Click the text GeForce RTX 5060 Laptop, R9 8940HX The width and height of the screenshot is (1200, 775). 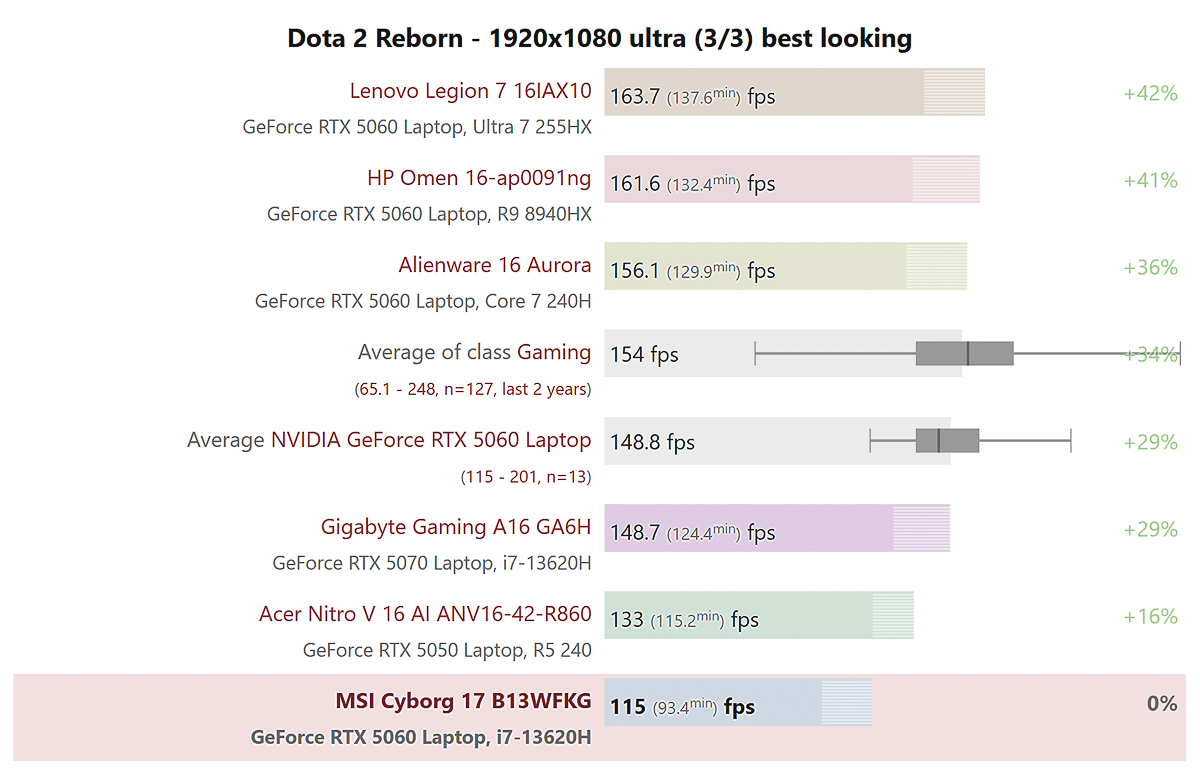point(429,214)
